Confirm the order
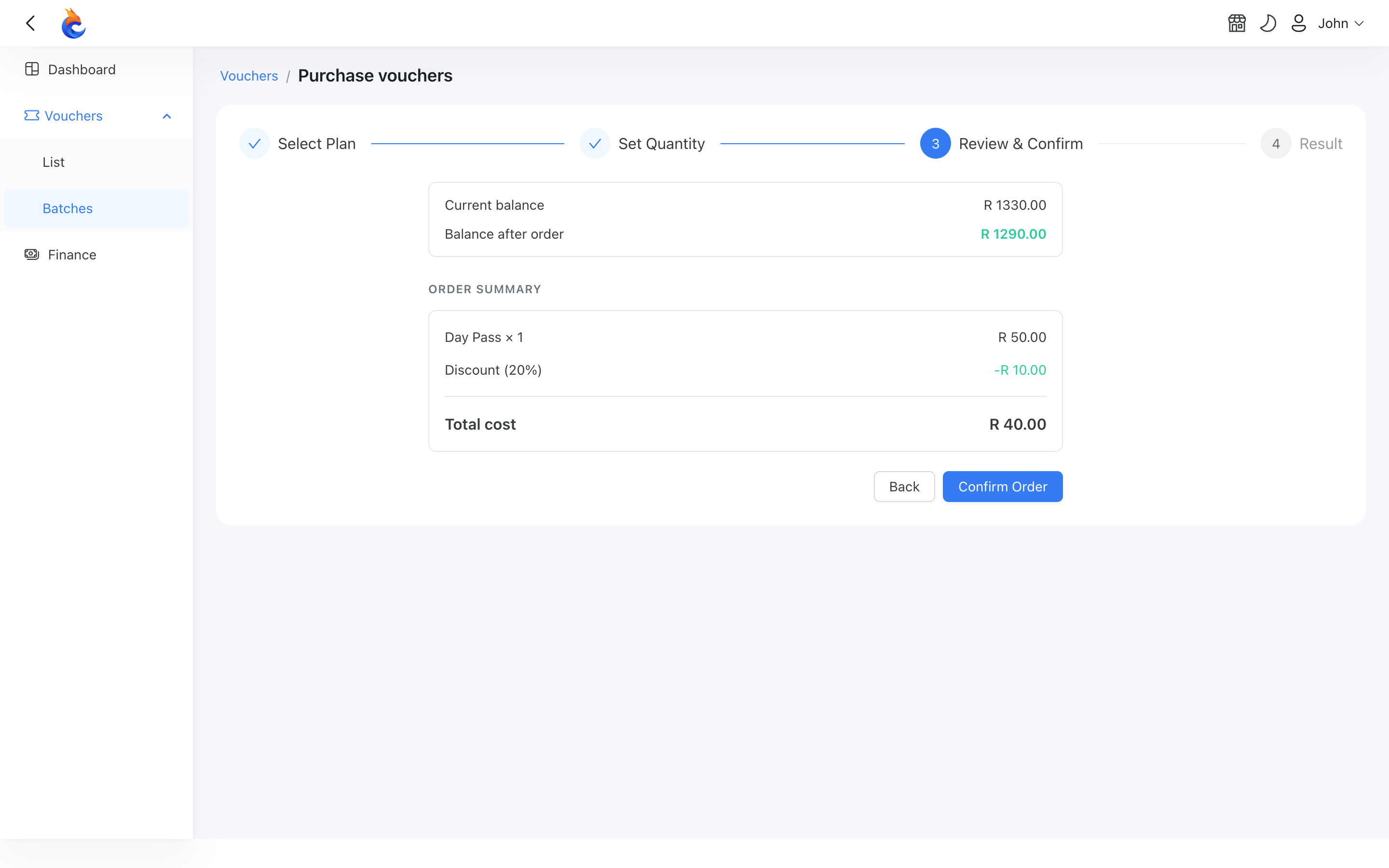 click(x=1003, y=487)
